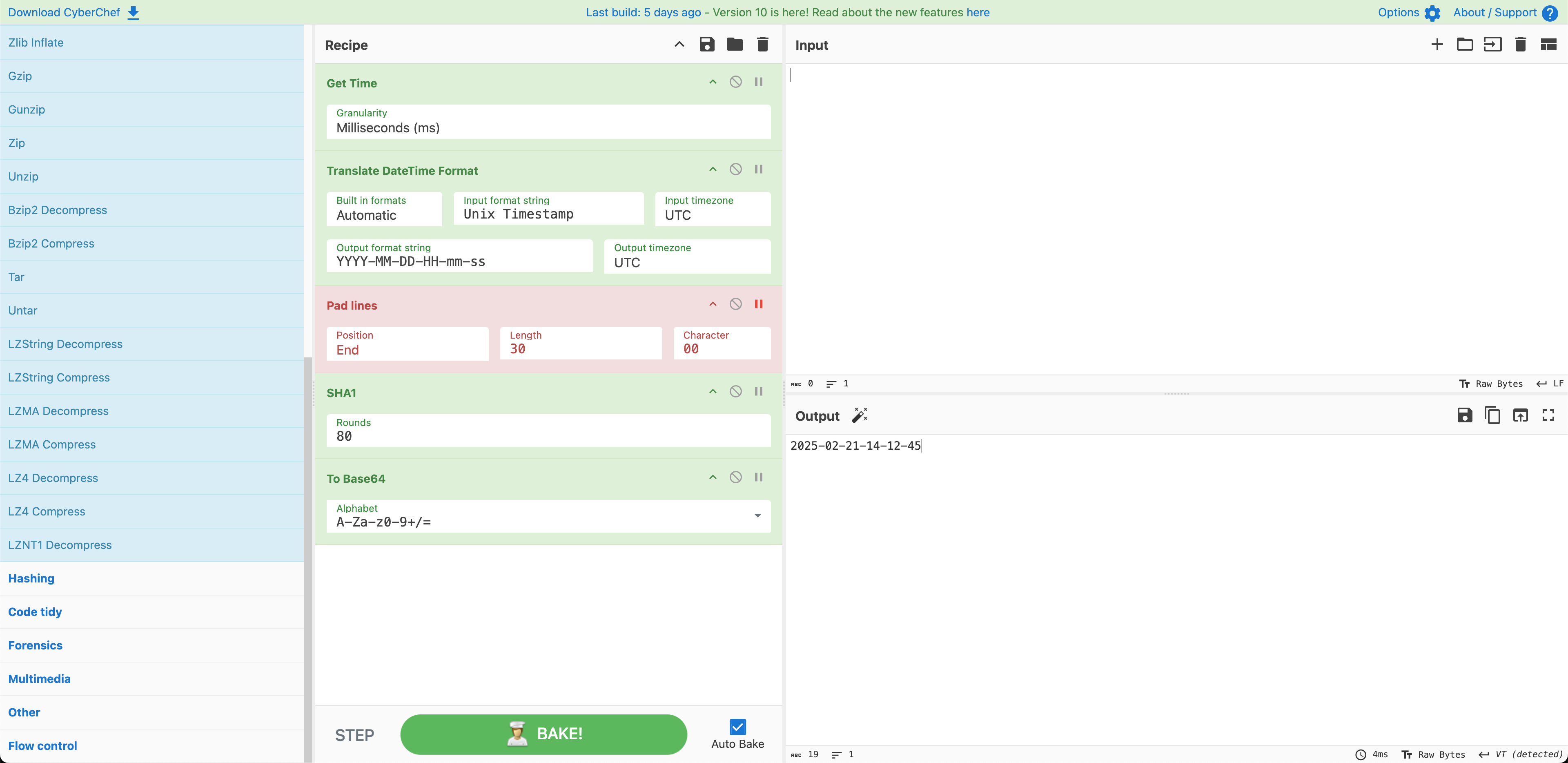Save the recipe with the disk icon
1568x763 pixels.
[707, 45]
